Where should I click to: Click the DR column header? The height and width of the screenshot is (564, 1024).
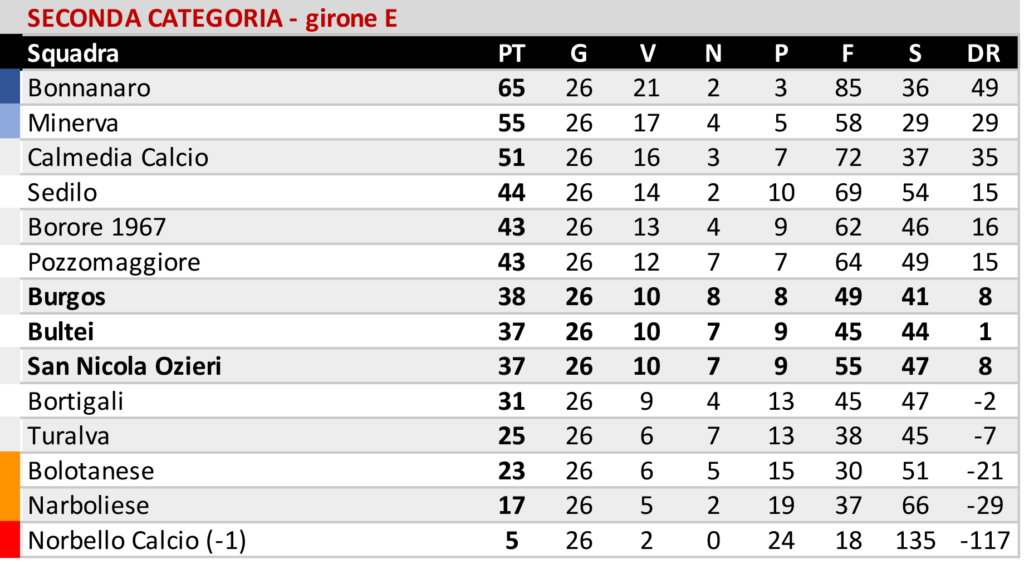(x=984, y=54)
